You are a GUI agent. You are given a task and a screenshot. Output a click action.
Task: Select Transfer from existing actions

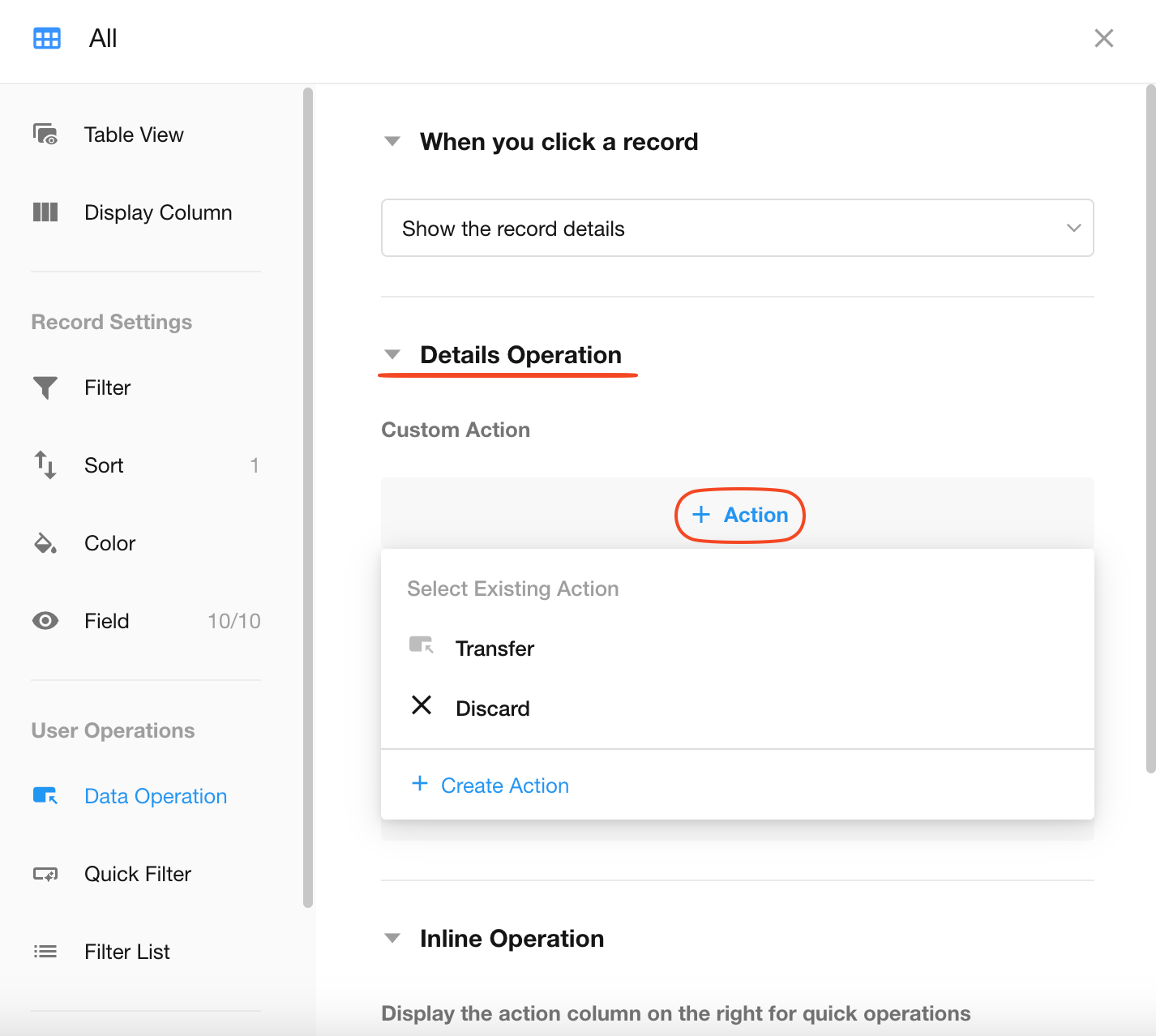tap(495, 649)
